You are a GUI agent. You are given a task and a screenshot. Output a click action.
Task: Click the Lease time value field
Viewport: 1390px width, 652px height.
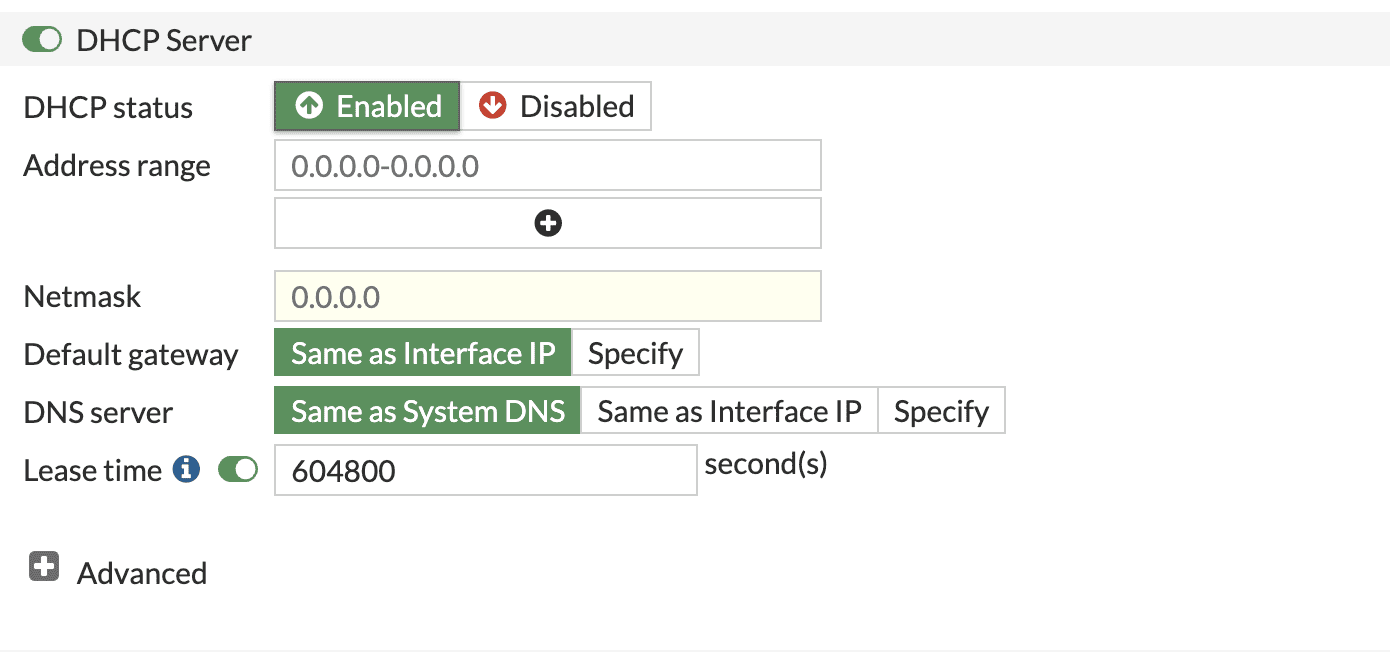(485, 470)
